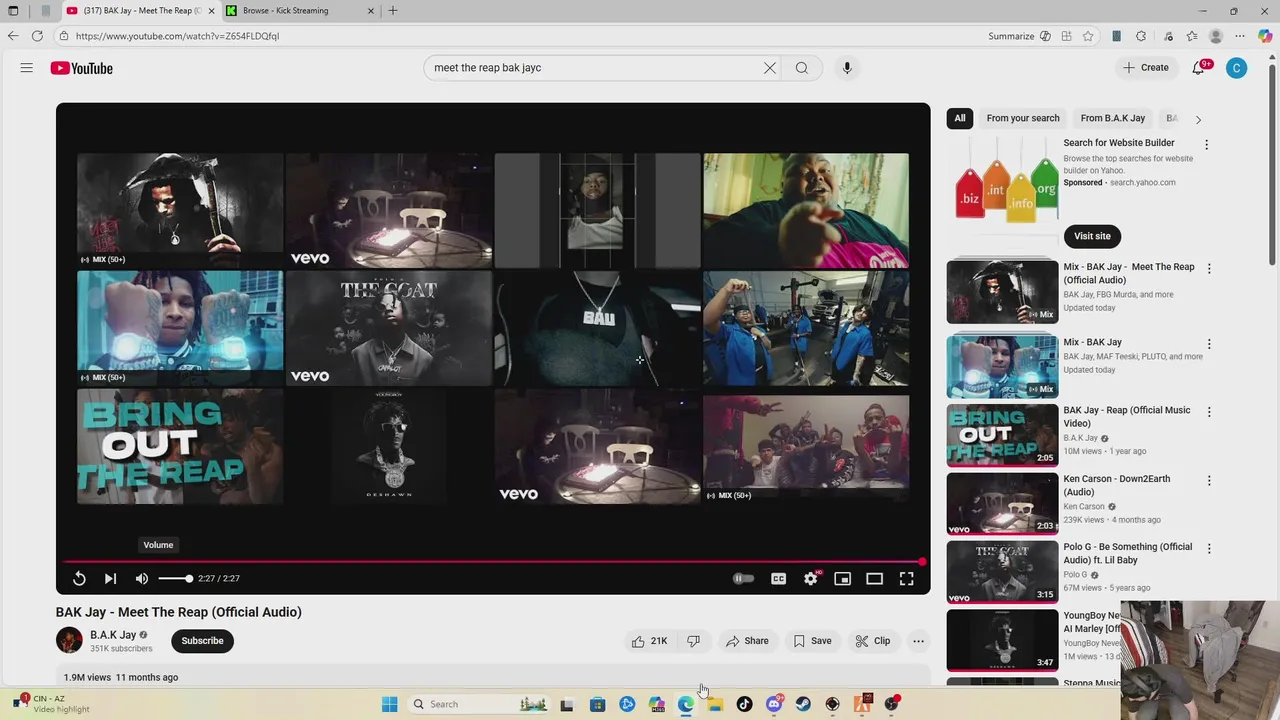Open Polo G - Be Something title link
Image resolution: width=1280 pixels, height=720 pixels.
click(1127, 553)
